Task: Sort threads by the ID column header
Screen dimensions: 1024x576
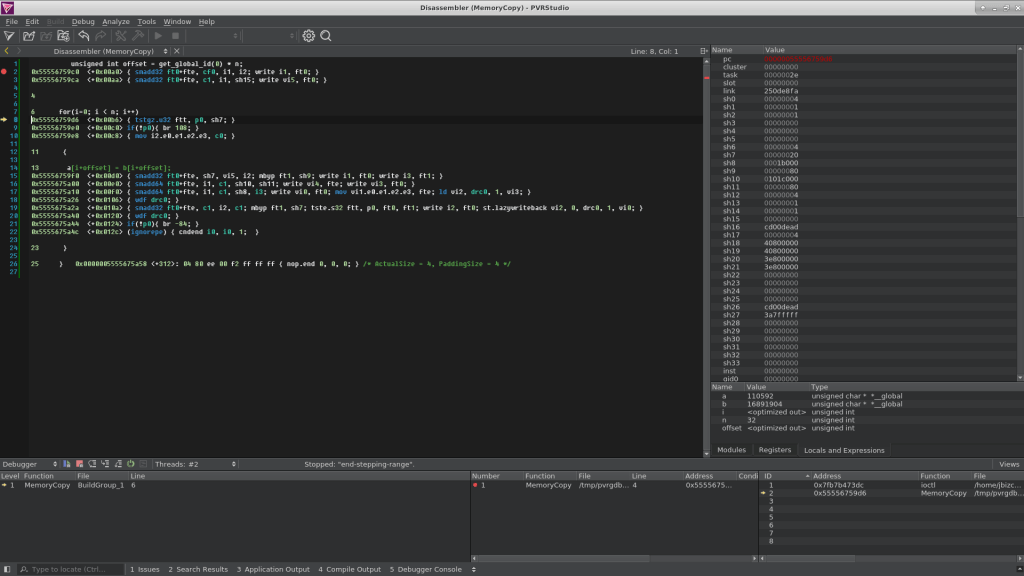Action: 786,476
